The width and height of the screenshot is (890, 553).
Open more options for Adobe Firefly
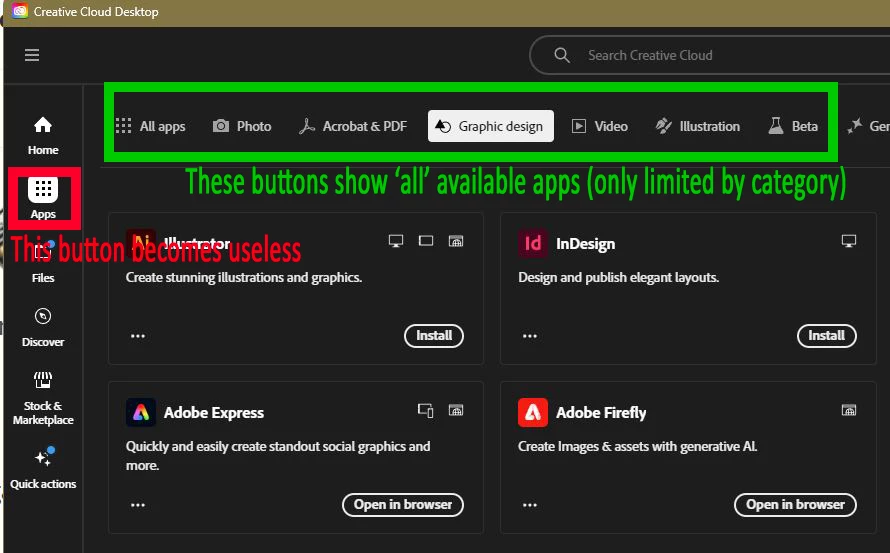pyautogui.click(x=530, y=505)
